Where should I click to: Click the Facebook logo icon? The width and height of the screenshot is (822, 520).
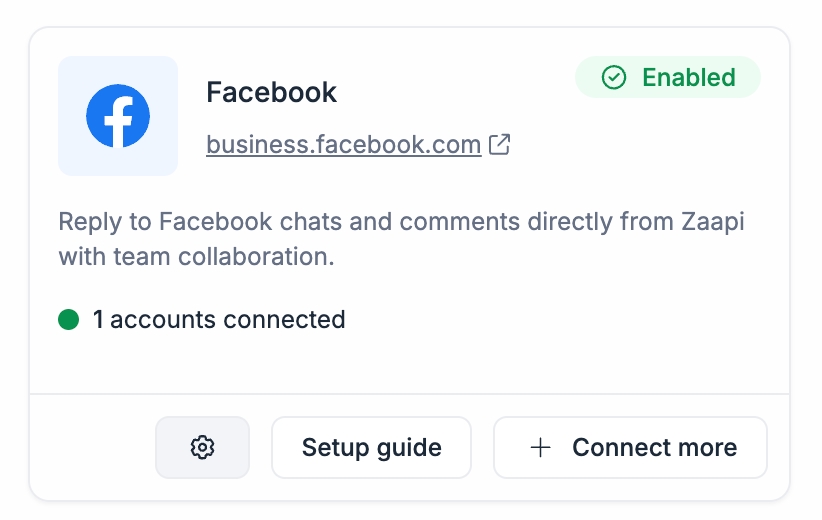(x=118, y=116)
